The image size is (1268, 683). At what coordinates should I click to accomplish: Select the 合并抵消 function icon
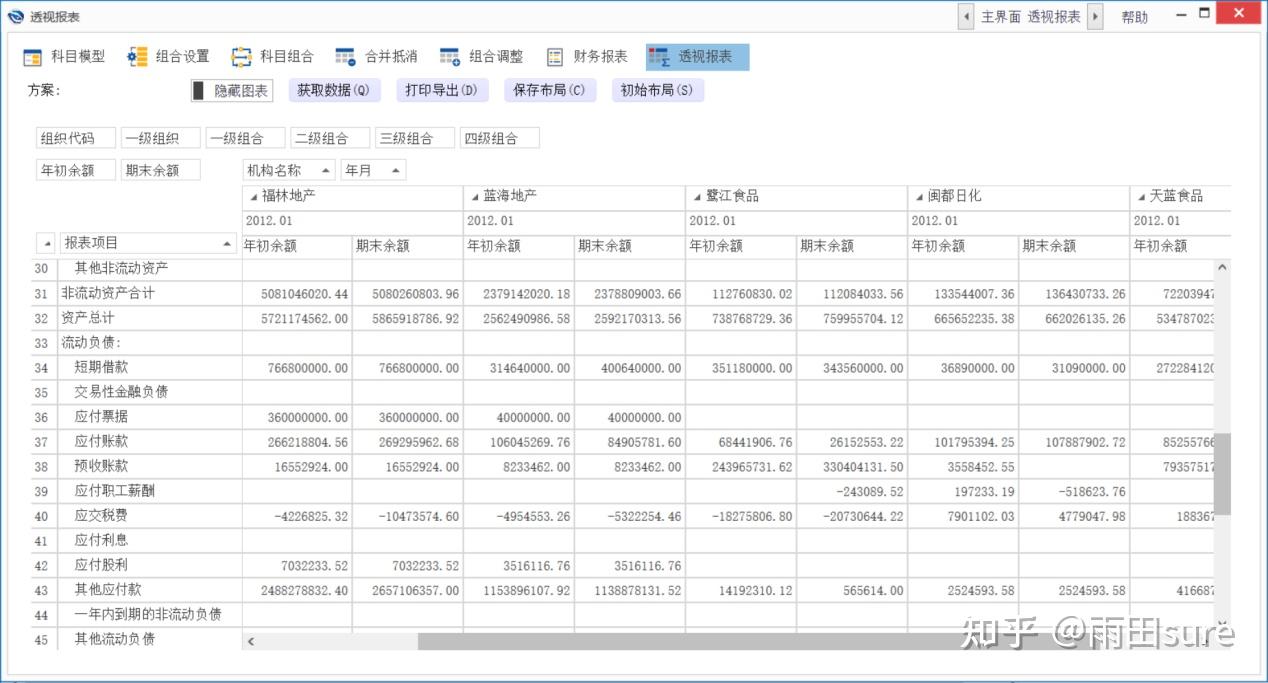point(346,56)
